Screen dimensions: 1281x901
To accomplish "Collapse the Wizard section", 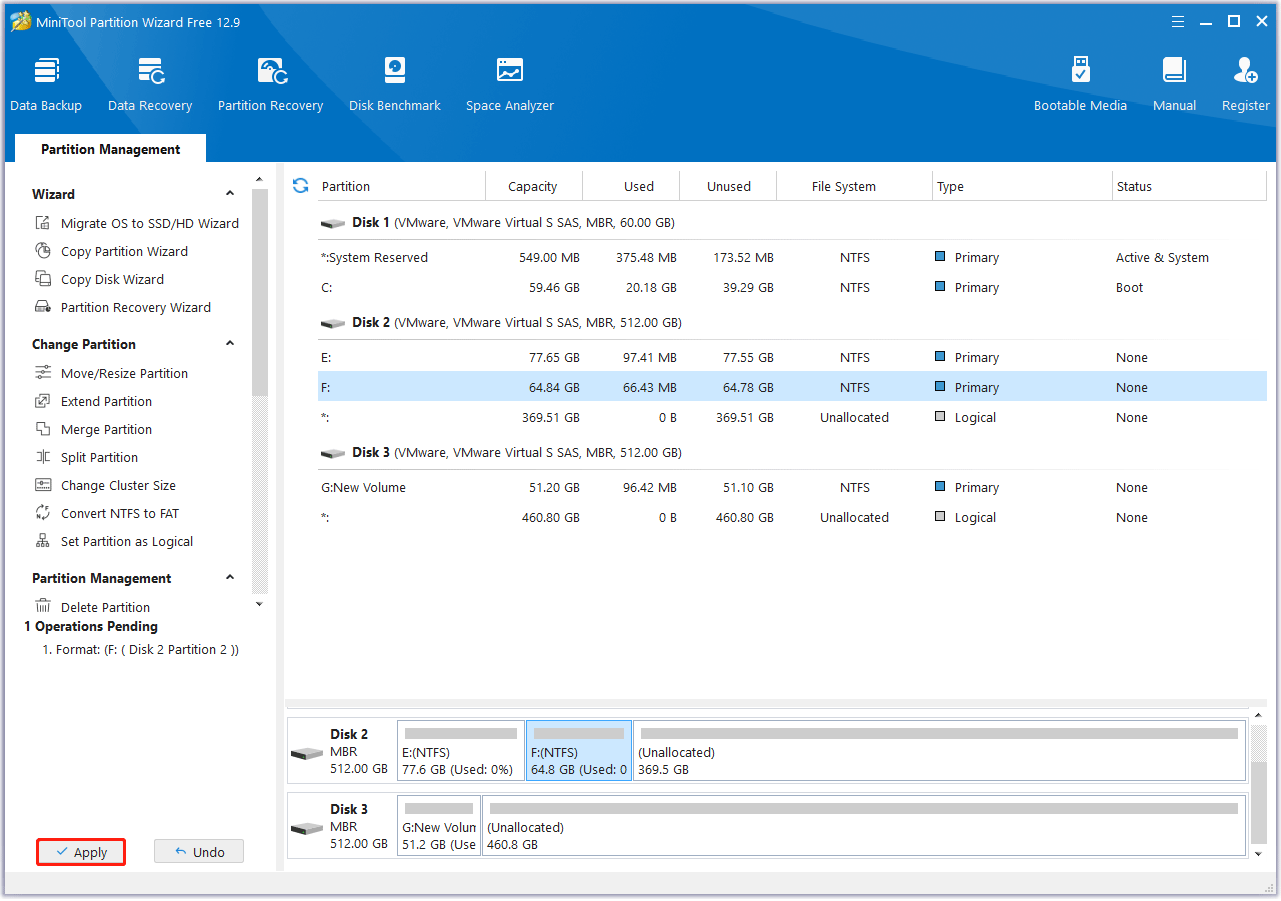I will pos(230,194).
